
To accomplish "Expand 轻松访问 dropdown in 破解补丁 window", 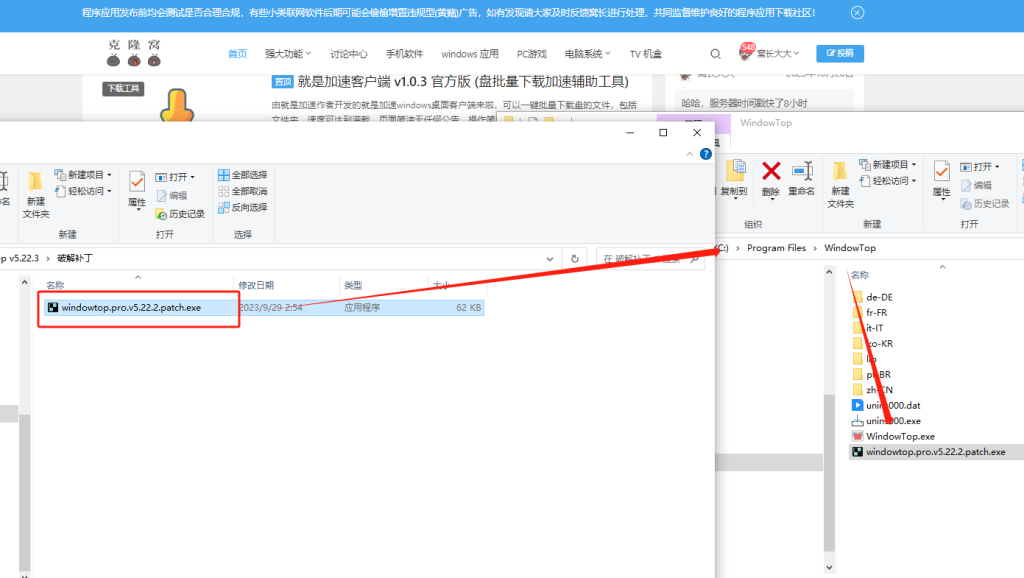I will [x=110, y=191].
